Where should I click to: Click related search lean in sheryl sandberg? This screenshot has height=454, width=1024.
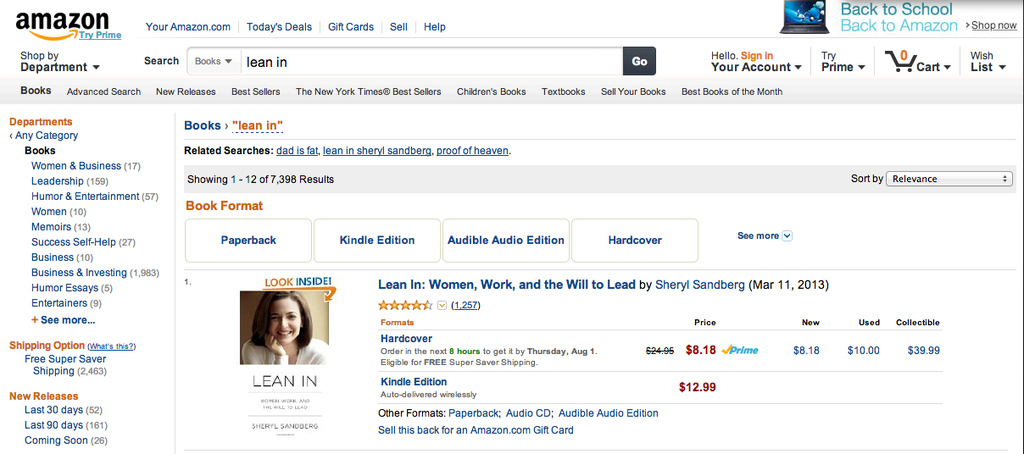[x=377, y=151]
